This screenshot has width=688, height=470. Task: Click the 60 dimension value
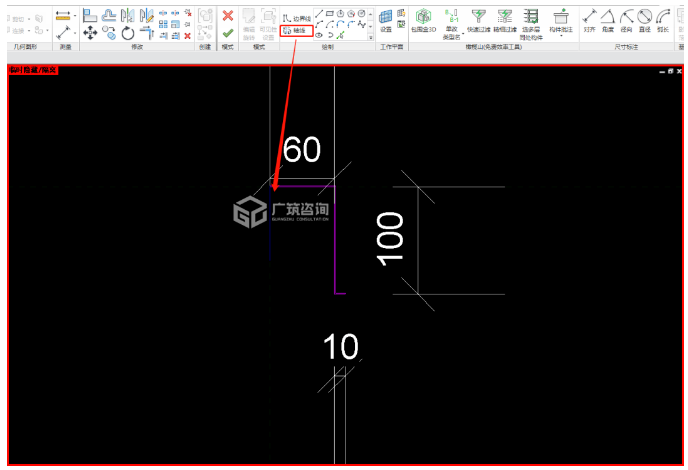tap(302, 149)
